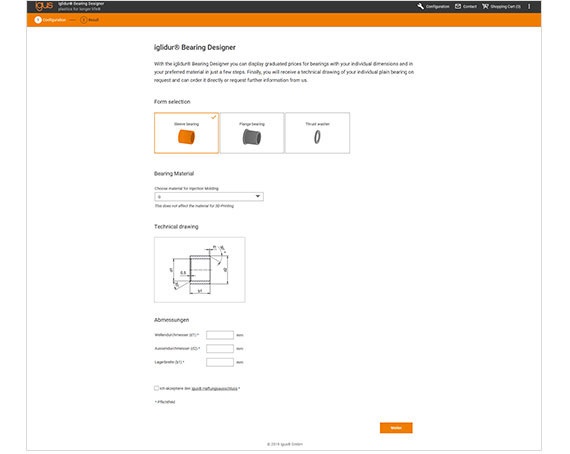Click the igus logo in header
Screen dimensions: 570x454
[44, 6]
